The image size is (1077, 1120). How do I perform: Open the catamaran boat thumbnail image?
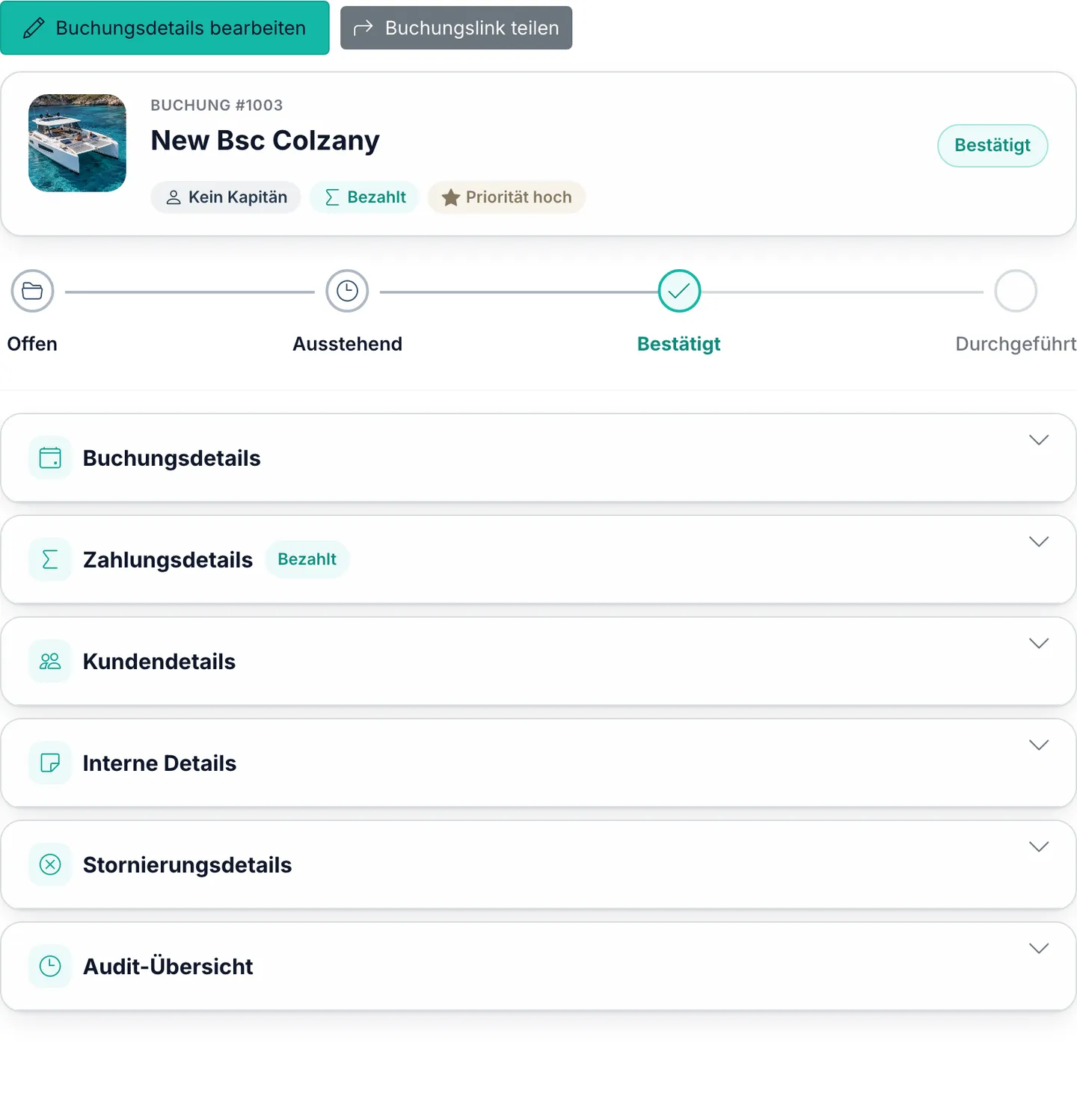tap(77, 143)
